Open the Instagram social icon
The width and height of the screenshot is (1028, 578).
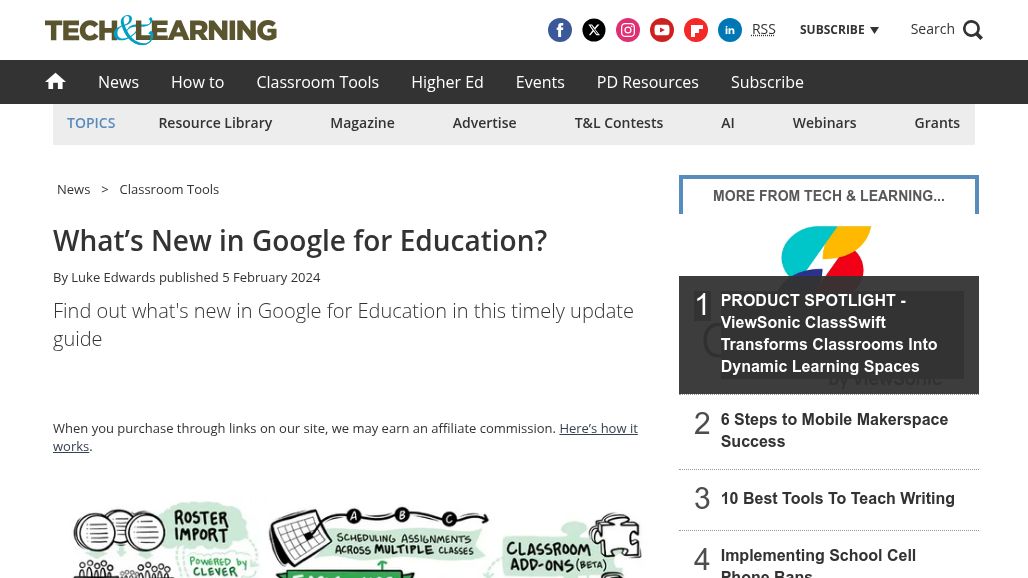(628, 30)
